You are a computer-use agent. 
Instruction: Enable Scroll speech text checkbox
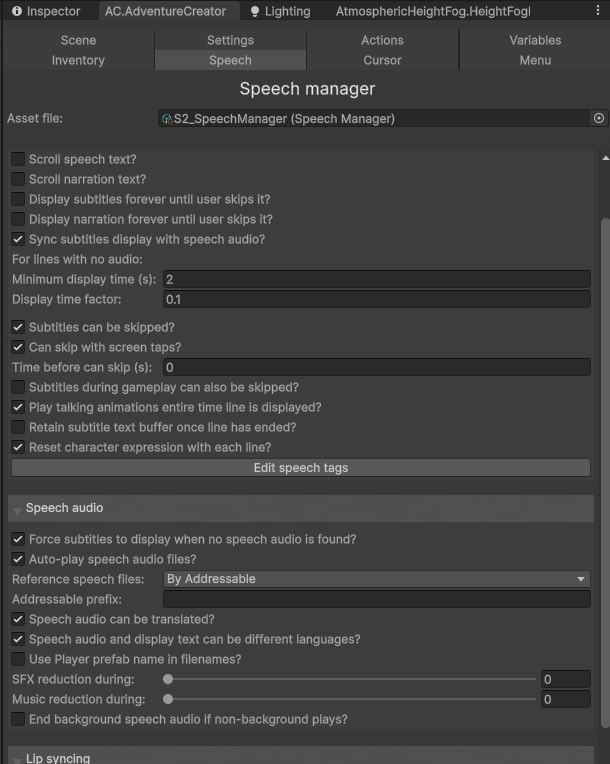click(18, 159)
